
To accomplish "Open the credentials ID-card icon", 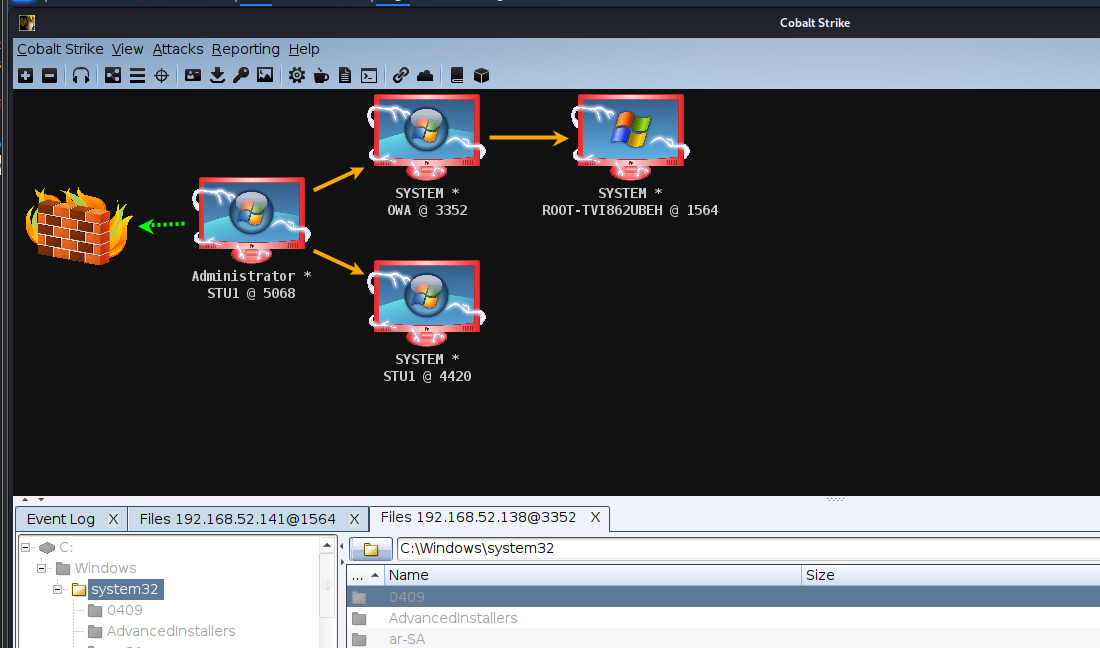I will [193, 76].
